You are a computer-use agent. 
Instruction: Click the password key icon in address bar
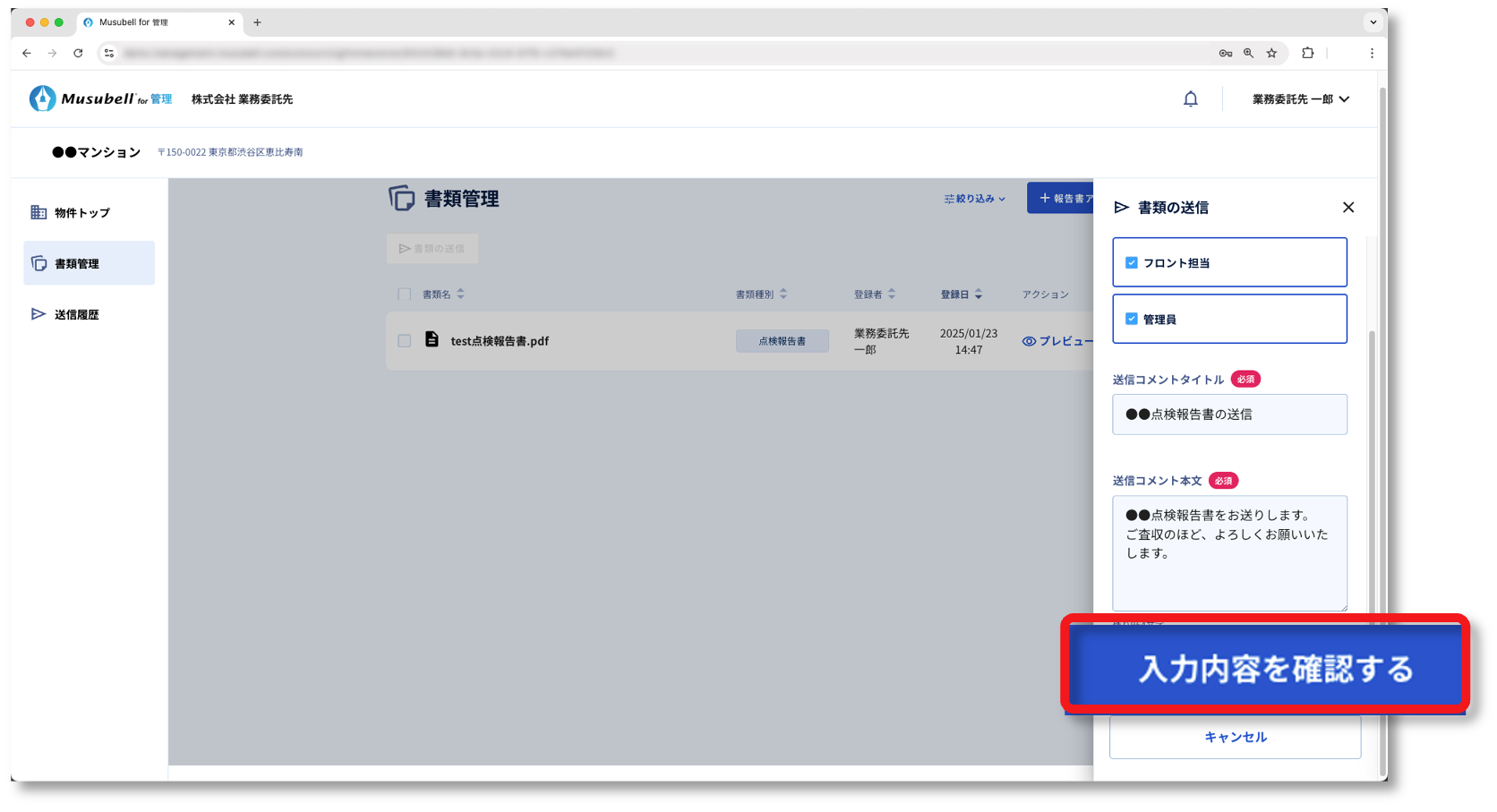[x=1225, y=54]
